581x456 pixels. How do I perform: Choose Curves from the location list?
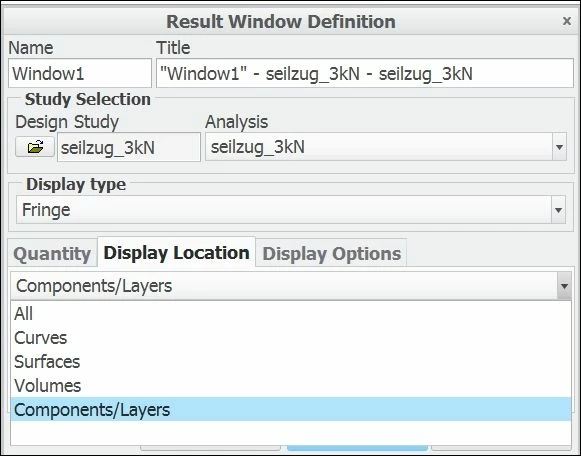tap(291, 337)
